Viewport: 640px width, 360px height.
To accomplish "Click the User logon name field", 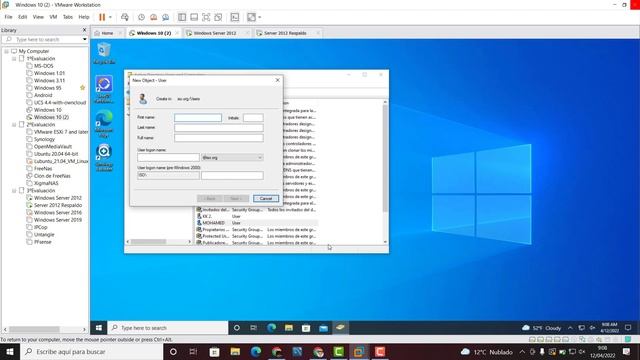I will click(x=168, y=158).
